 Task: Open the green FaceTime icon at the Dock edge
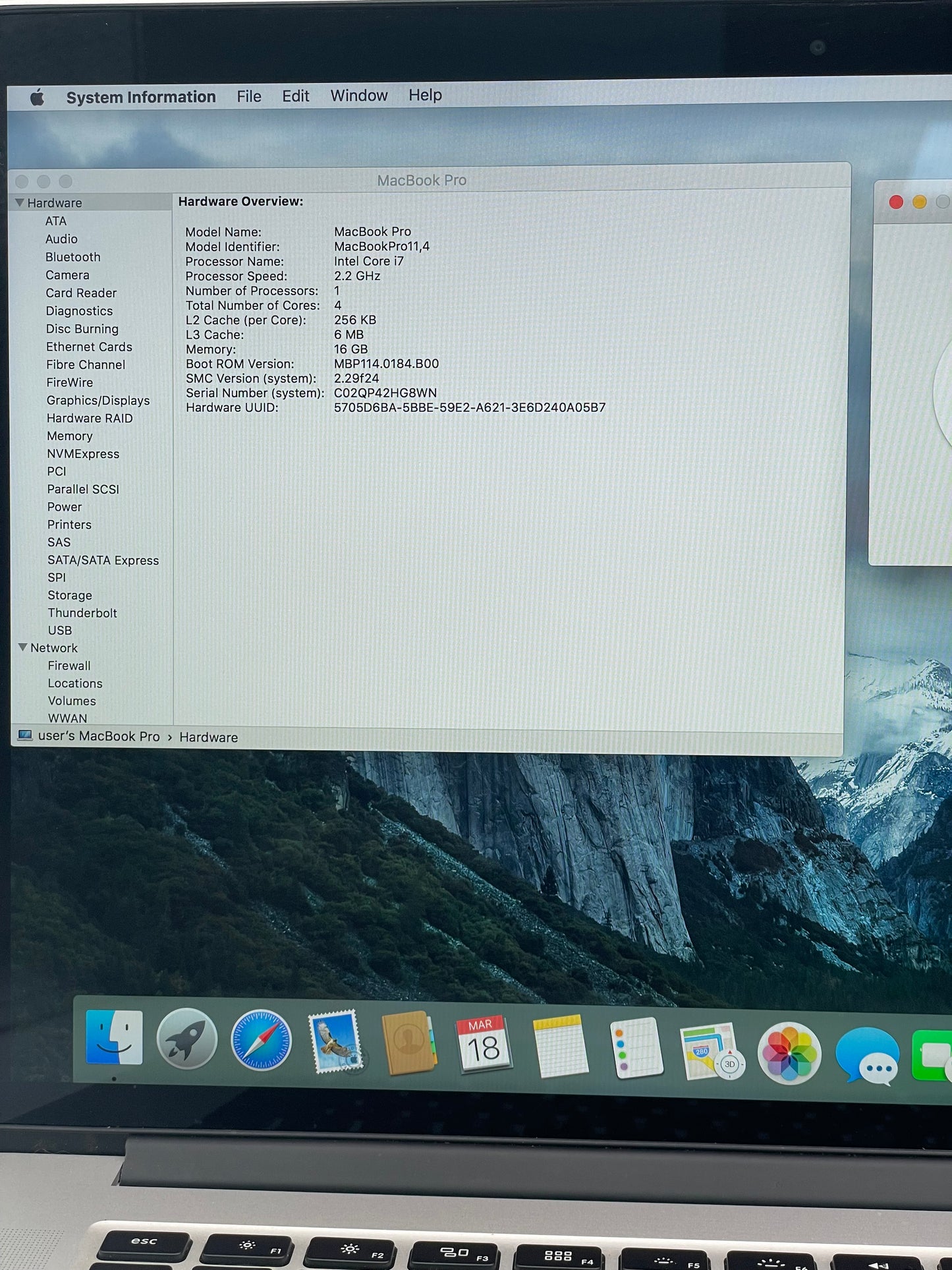tap(932, 1056)
